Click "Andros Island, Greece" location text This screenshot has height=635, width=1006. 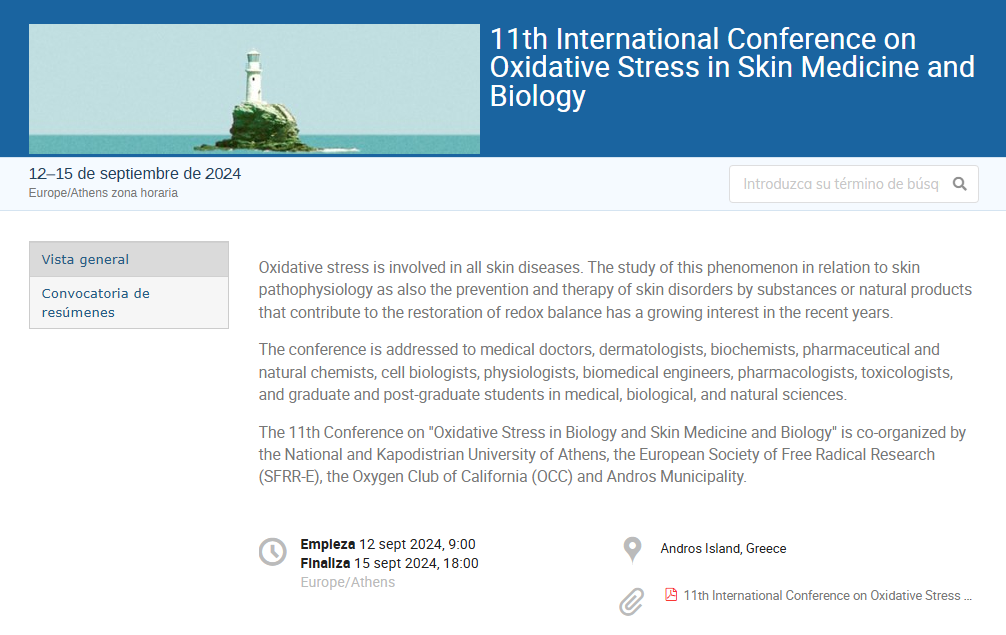[x=723, y=548]
